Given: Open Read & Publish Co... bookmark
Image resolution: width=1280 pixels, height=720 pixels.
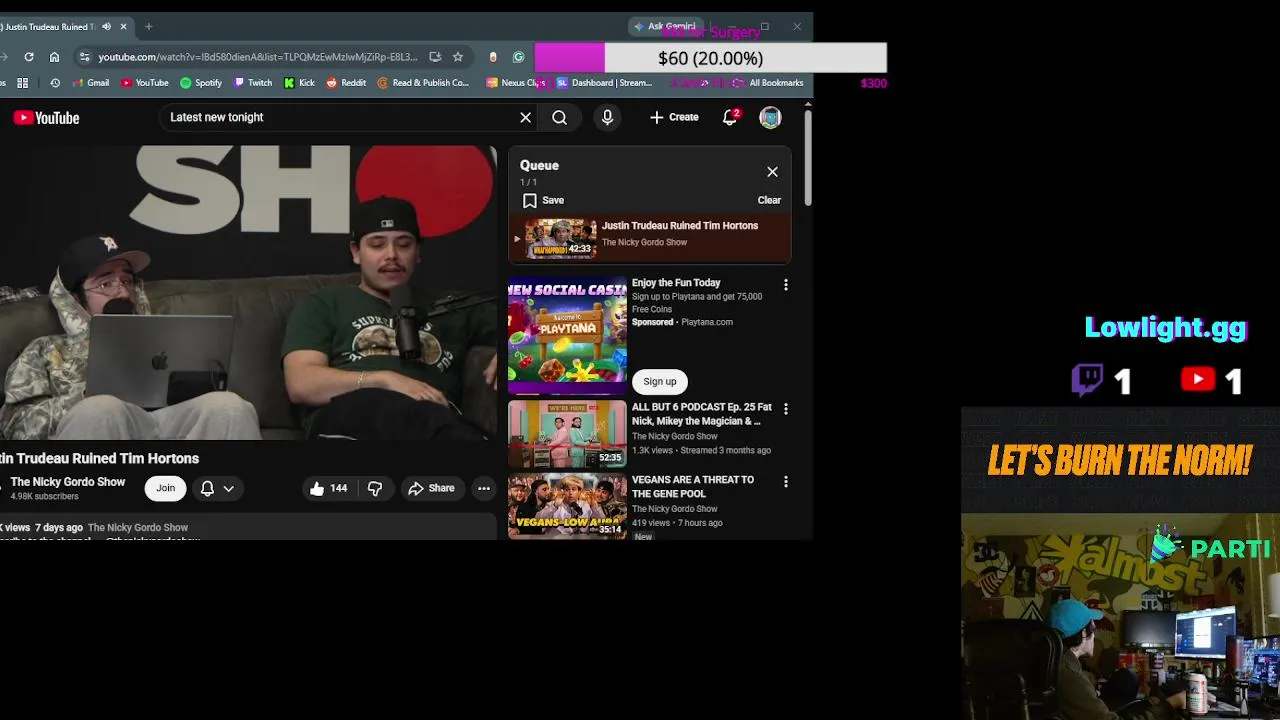Looking at the screenshot, I should [x=423, y=83].
